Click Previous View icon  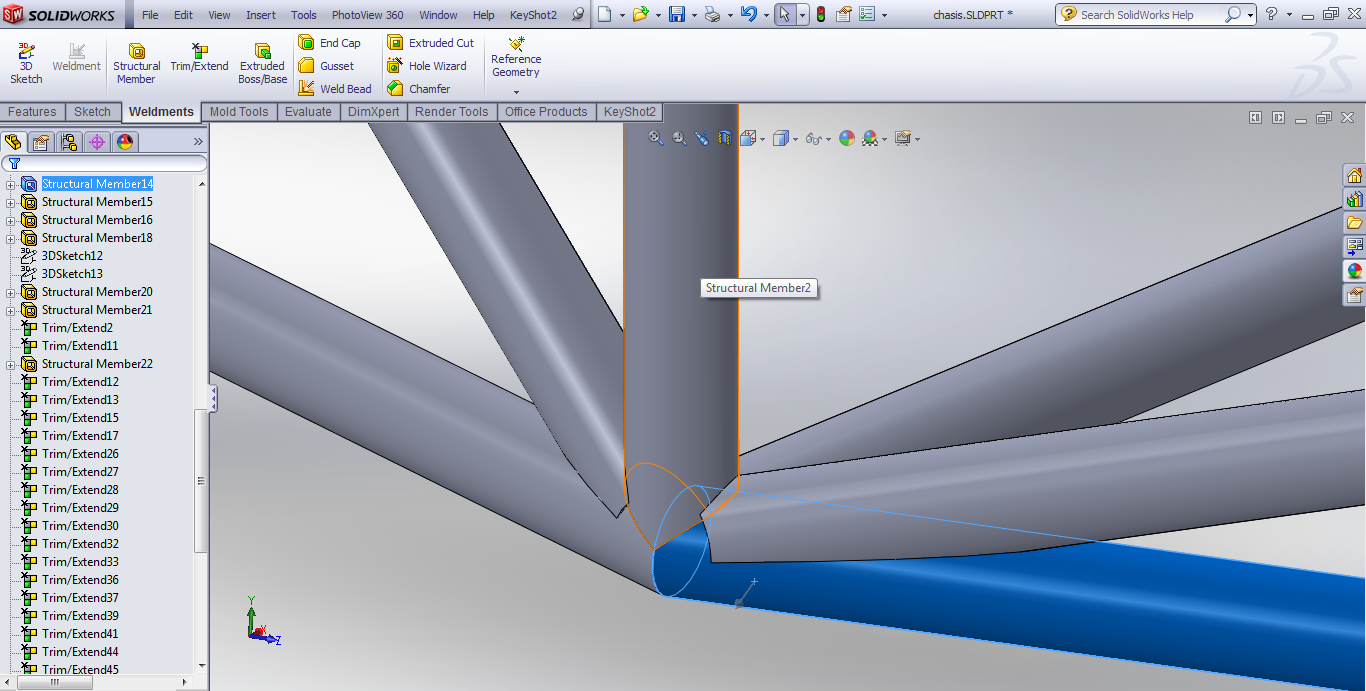[702, 138]
